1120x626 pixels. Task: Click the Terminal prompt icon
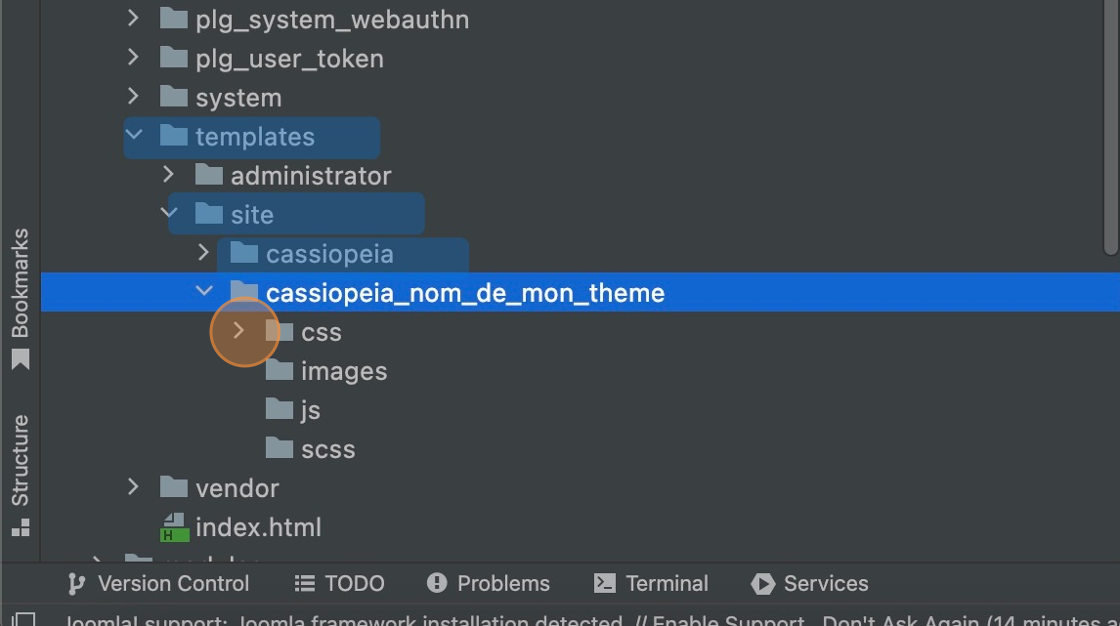coord(604,584)
